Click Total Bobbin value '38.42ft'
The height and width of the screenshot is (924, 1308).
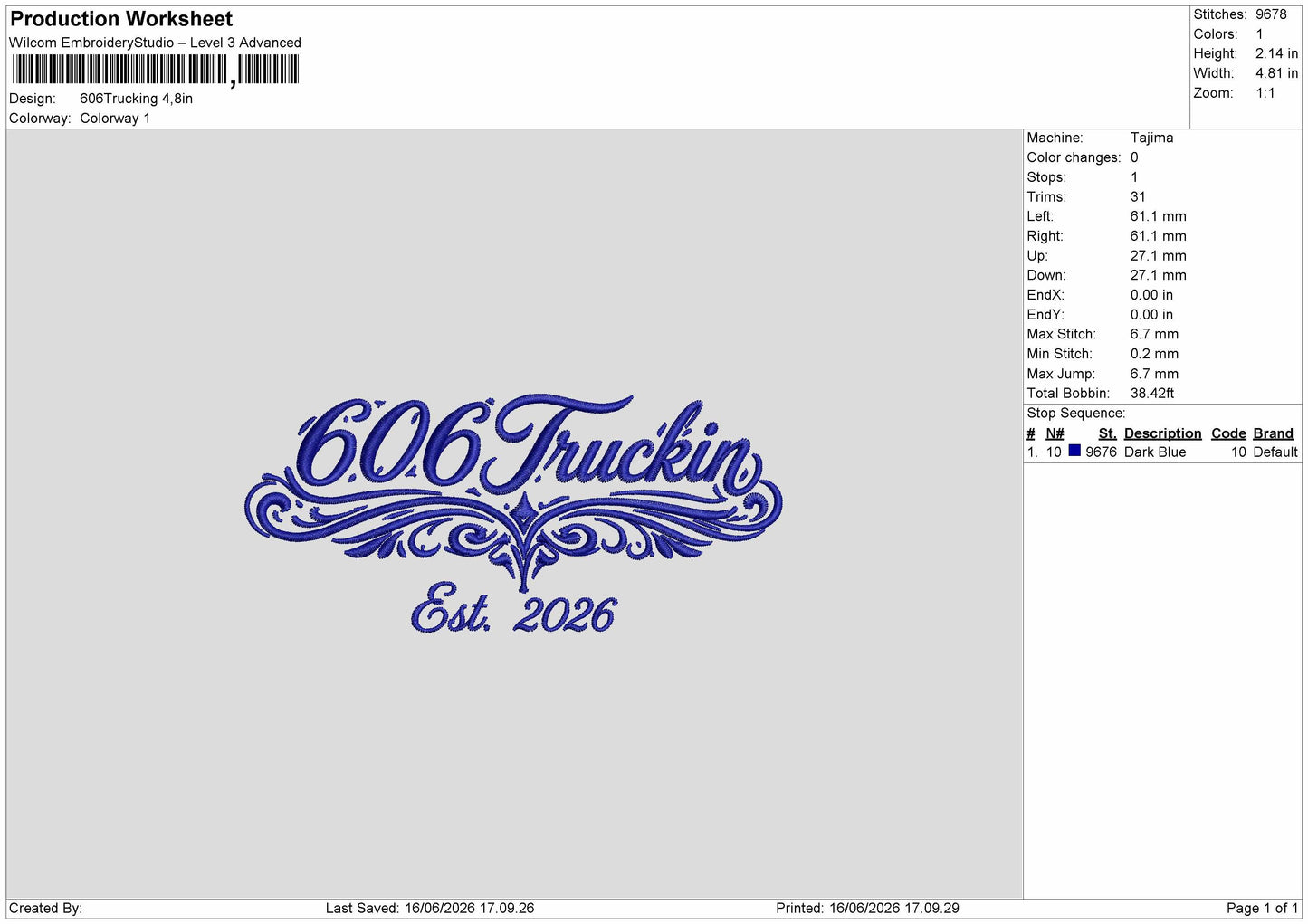[x=1152, y=394]
